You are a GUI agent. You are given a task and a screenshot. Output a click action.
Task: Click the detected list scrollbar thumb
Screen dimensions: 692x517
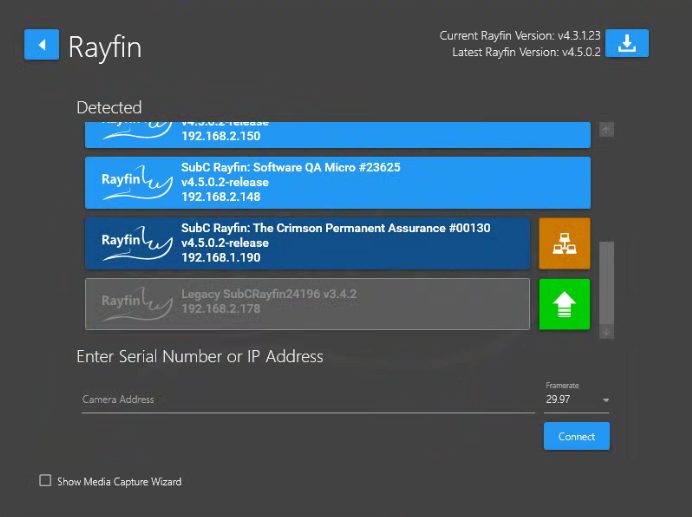606,283
